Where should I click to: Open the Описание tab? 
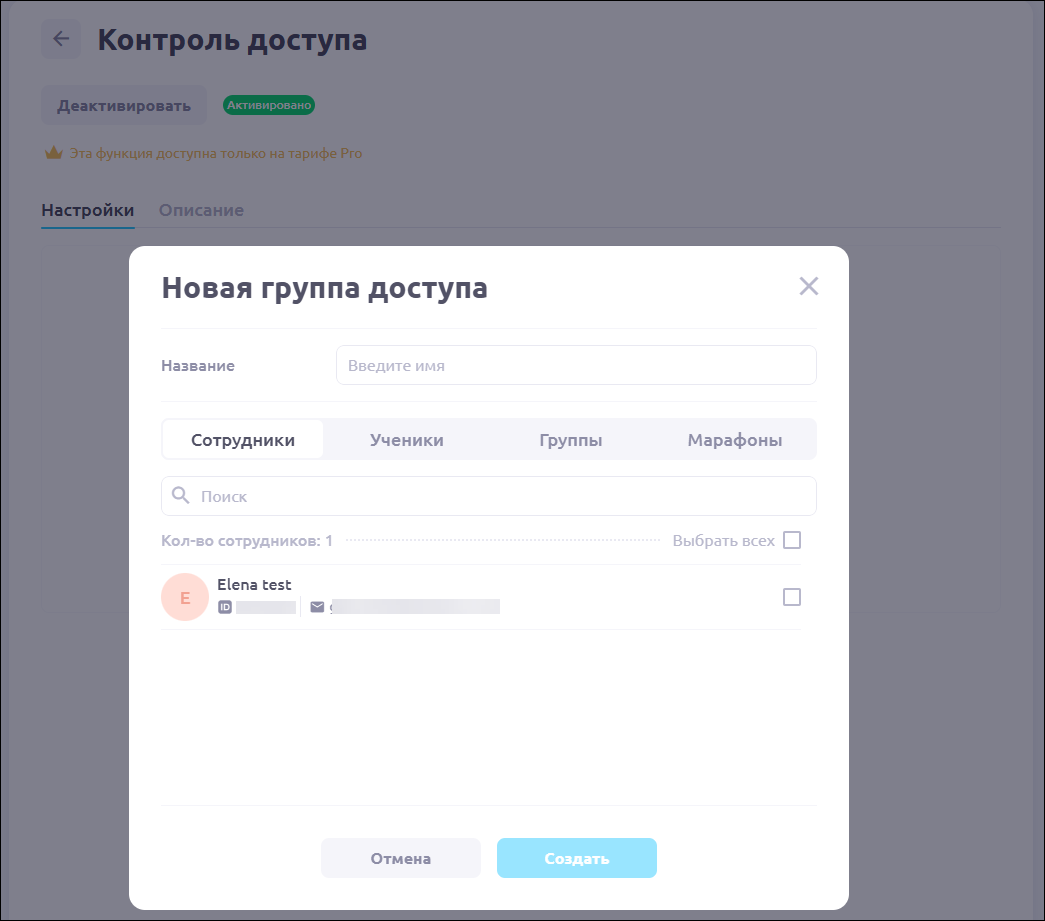tap(201, 210)
